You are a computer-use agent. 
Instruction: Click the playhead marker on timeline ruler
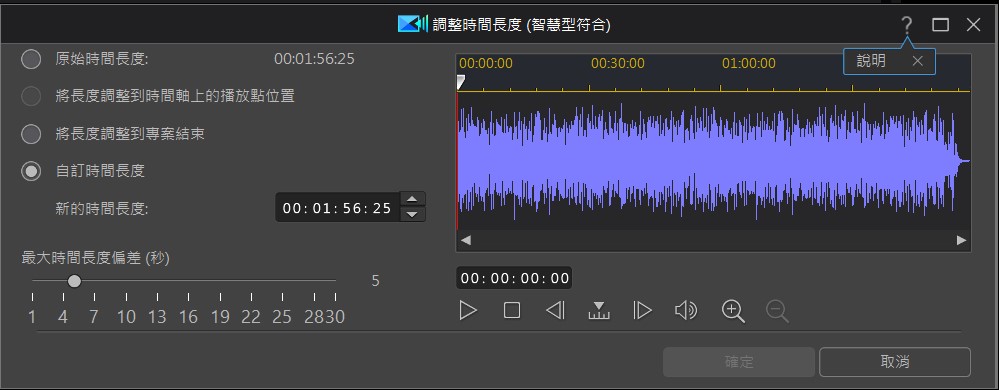461,82
